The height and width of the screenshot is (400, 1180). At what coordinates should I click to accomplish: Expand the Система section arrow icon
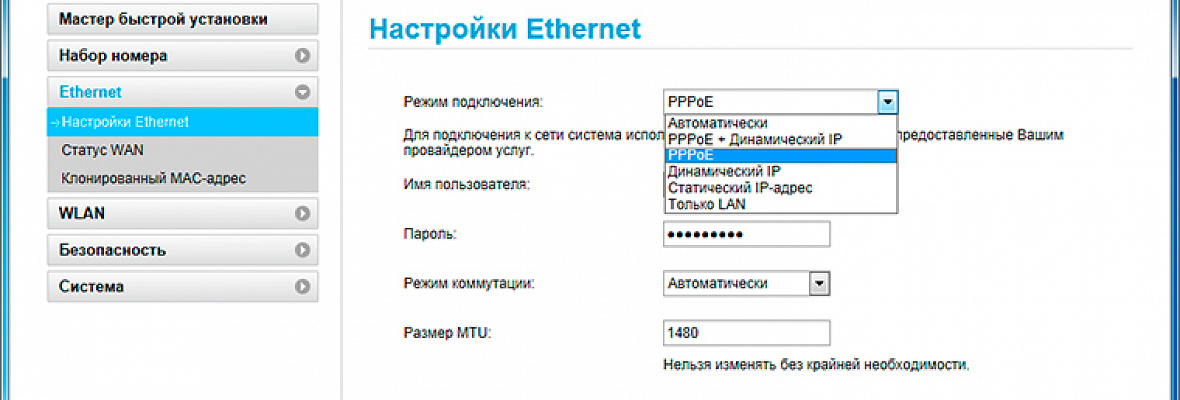303,286
